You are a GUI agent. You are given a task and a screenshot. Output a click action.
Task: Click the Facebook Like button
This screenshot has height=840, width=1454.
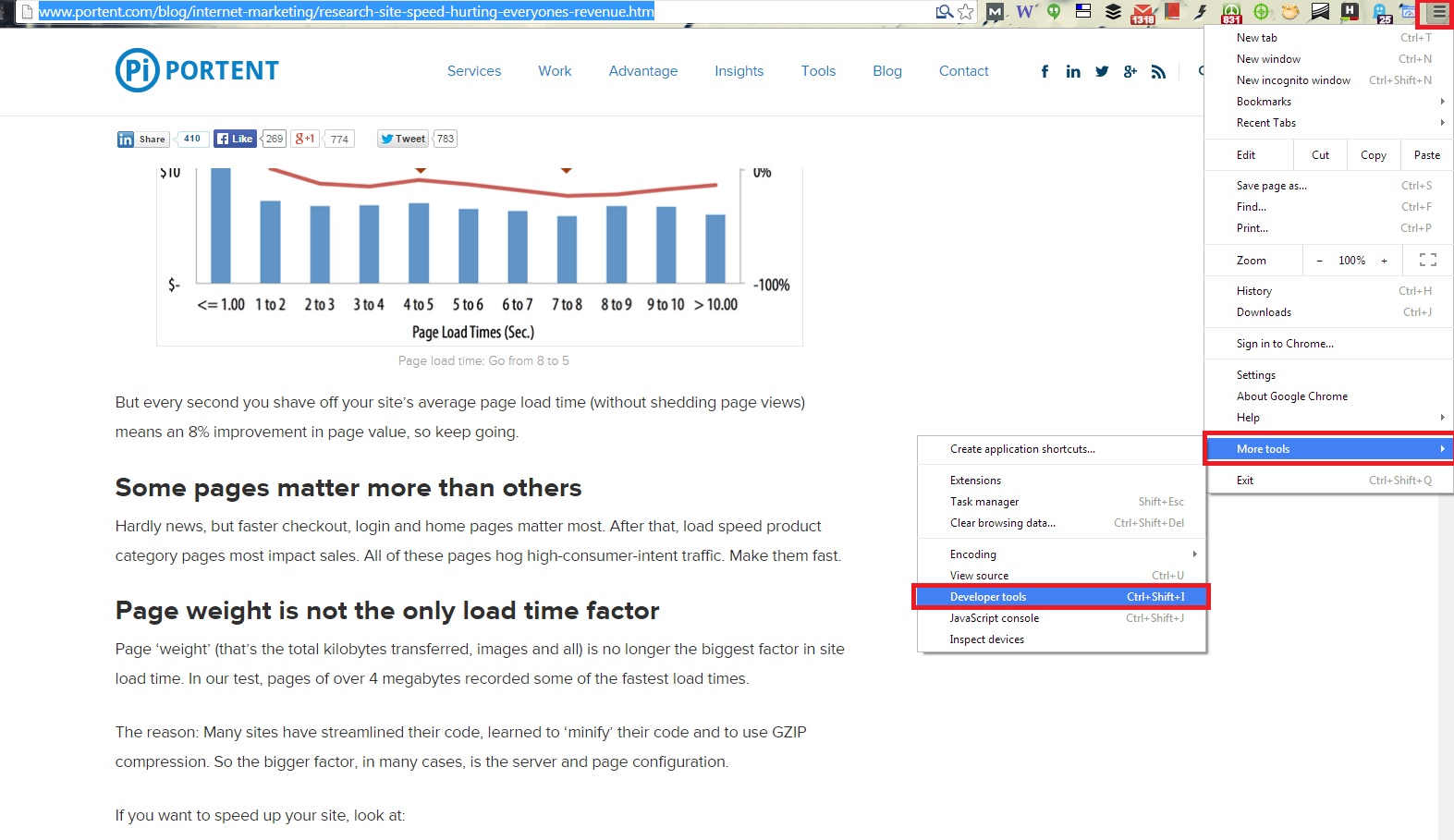(x=235, y=139)
